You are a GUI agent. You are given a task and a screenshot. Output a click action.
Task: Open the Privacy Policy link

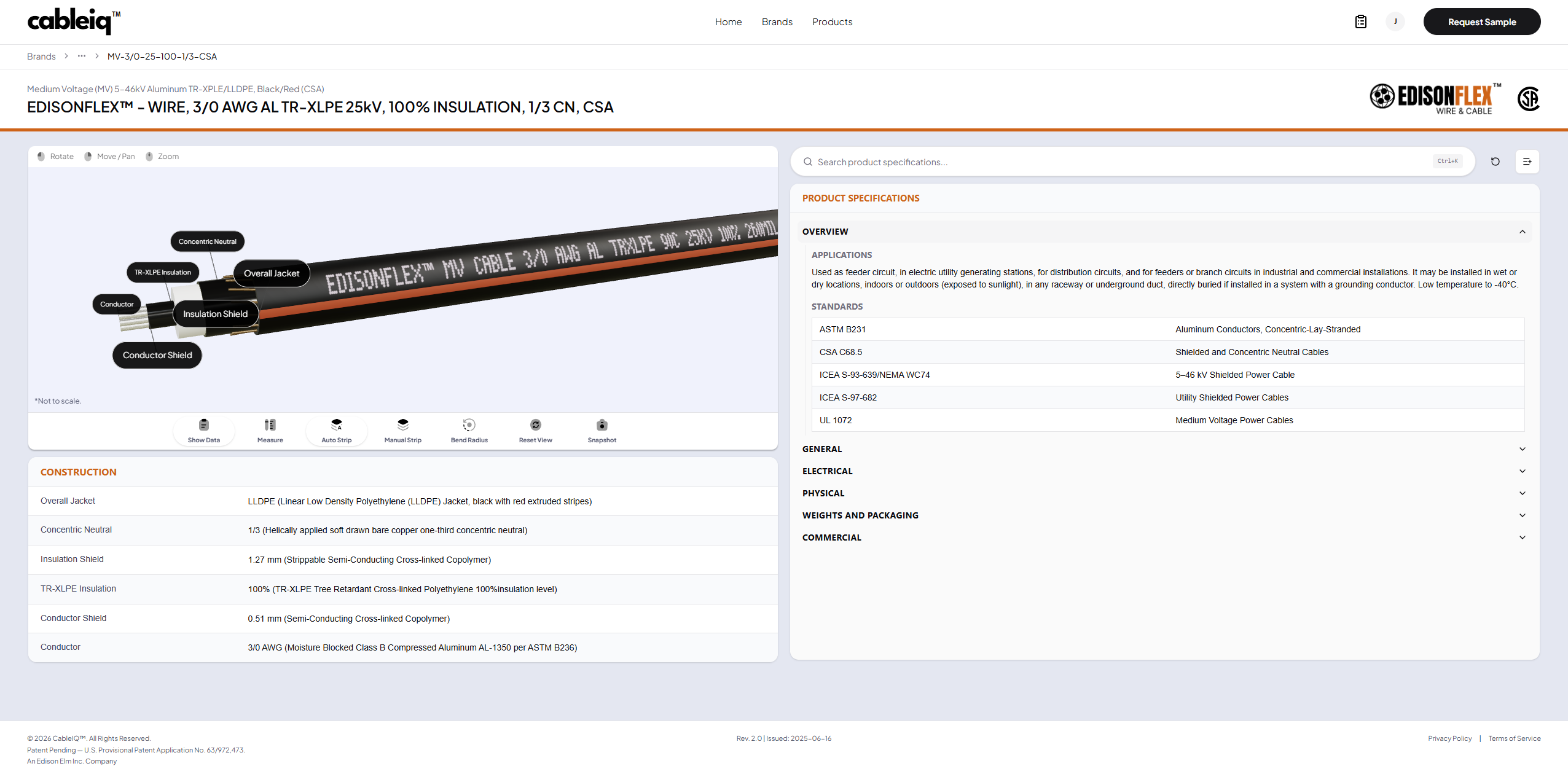pyautogui.click(x=1449, y=738)
